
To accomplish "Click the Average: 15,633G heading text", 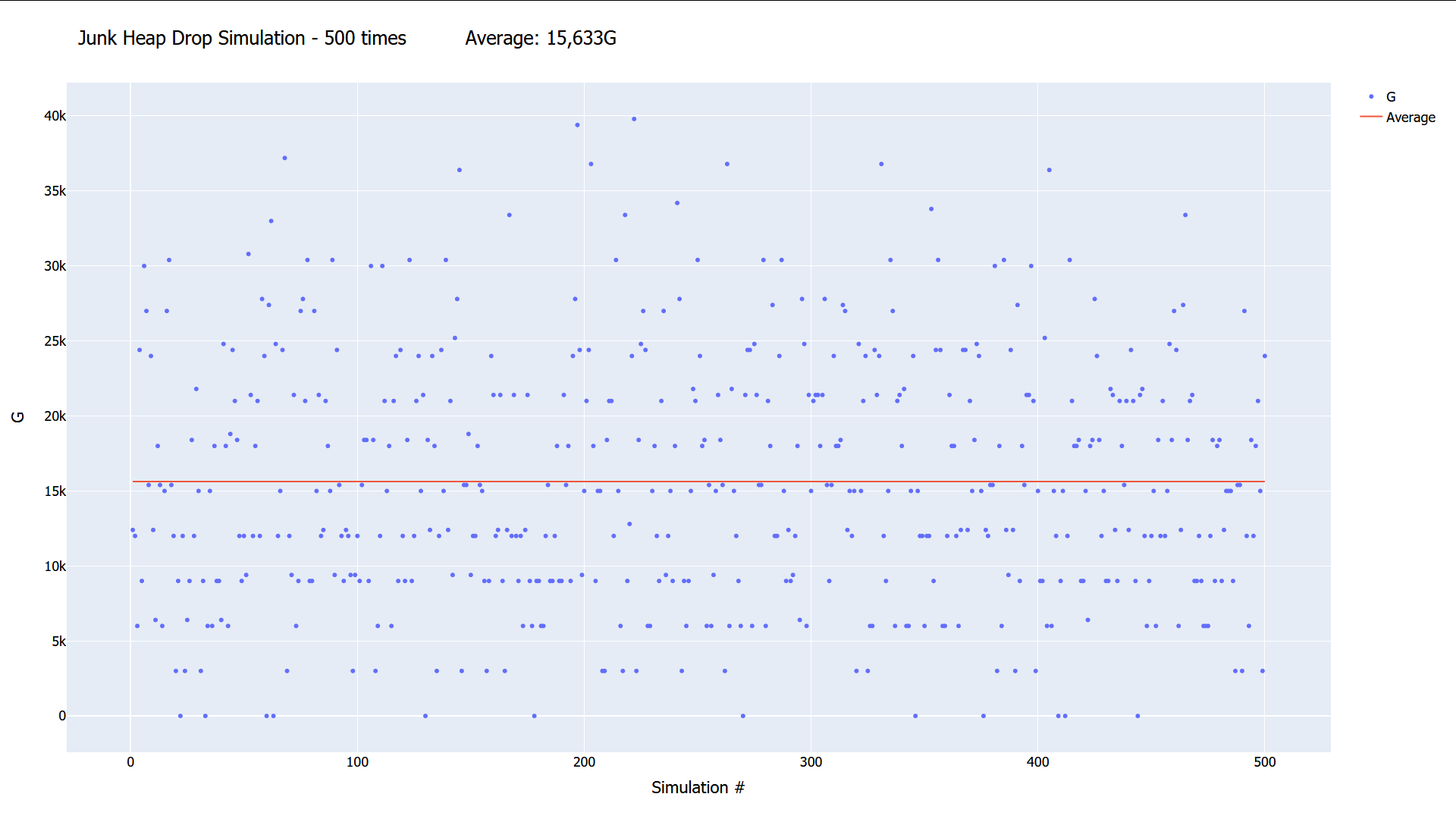I will 540,39.
